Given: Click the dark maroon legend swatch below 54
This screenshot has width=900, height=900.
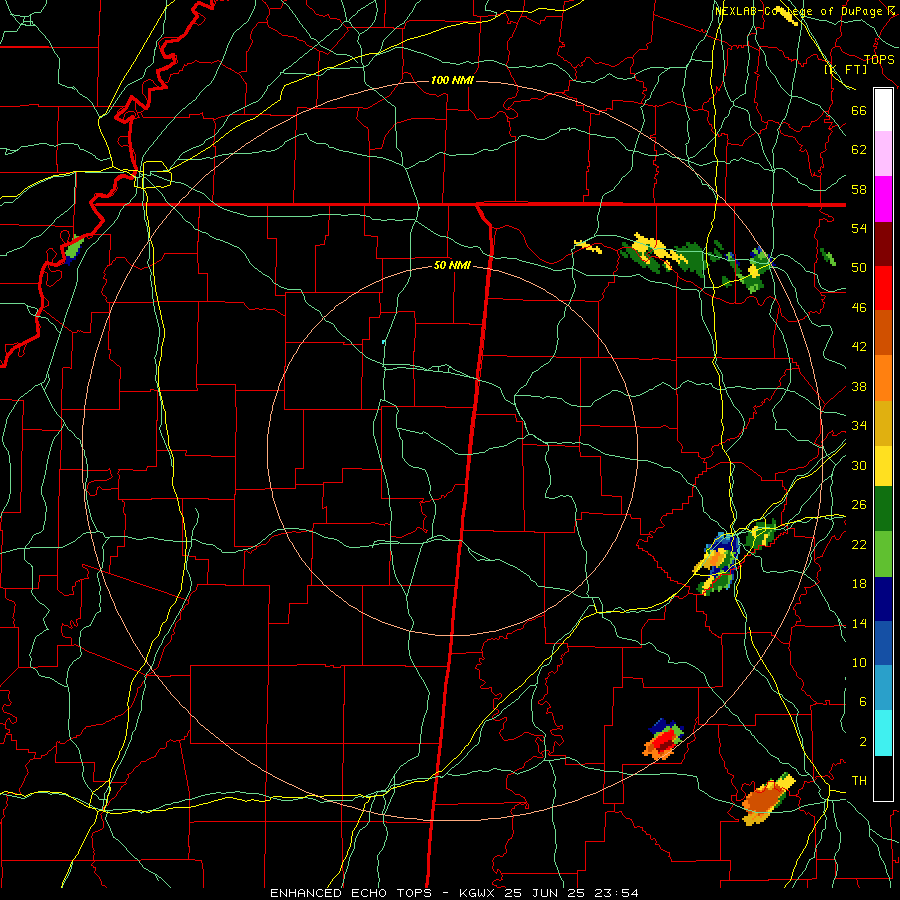Looking at the screenshot, I should (x=883, y=244).
